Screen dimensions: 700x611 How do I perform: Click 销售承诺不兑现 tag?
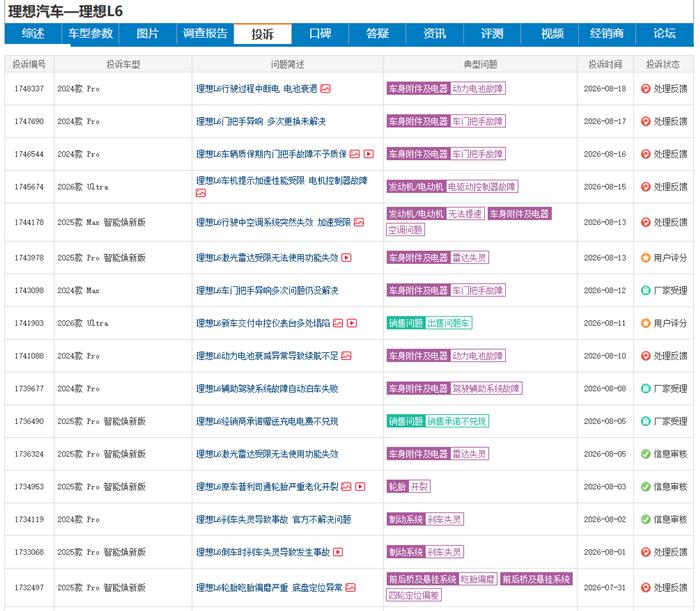[457, 421]
